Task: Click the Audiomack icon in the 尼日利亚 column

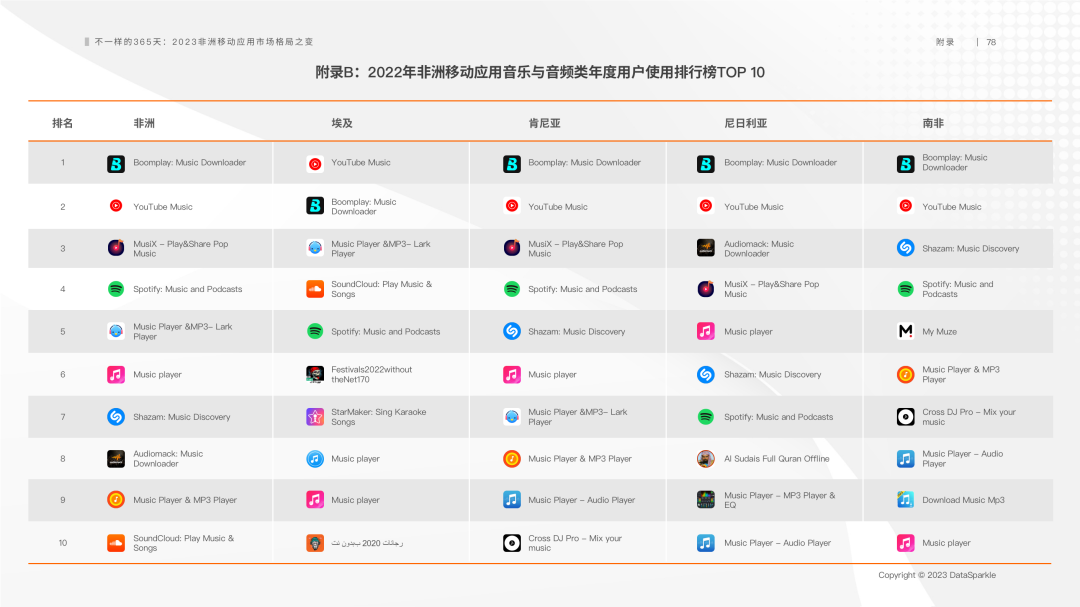Action: point(706,248)
